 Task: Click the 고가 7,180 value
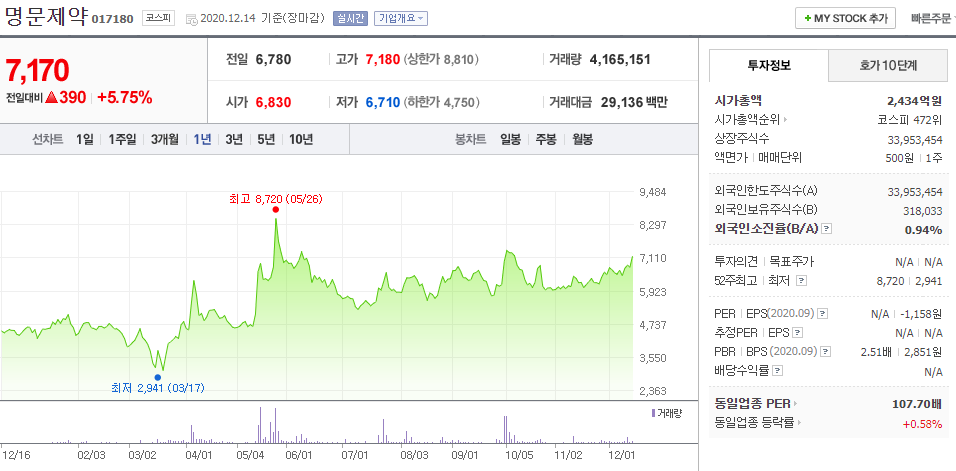click(382, 60)
